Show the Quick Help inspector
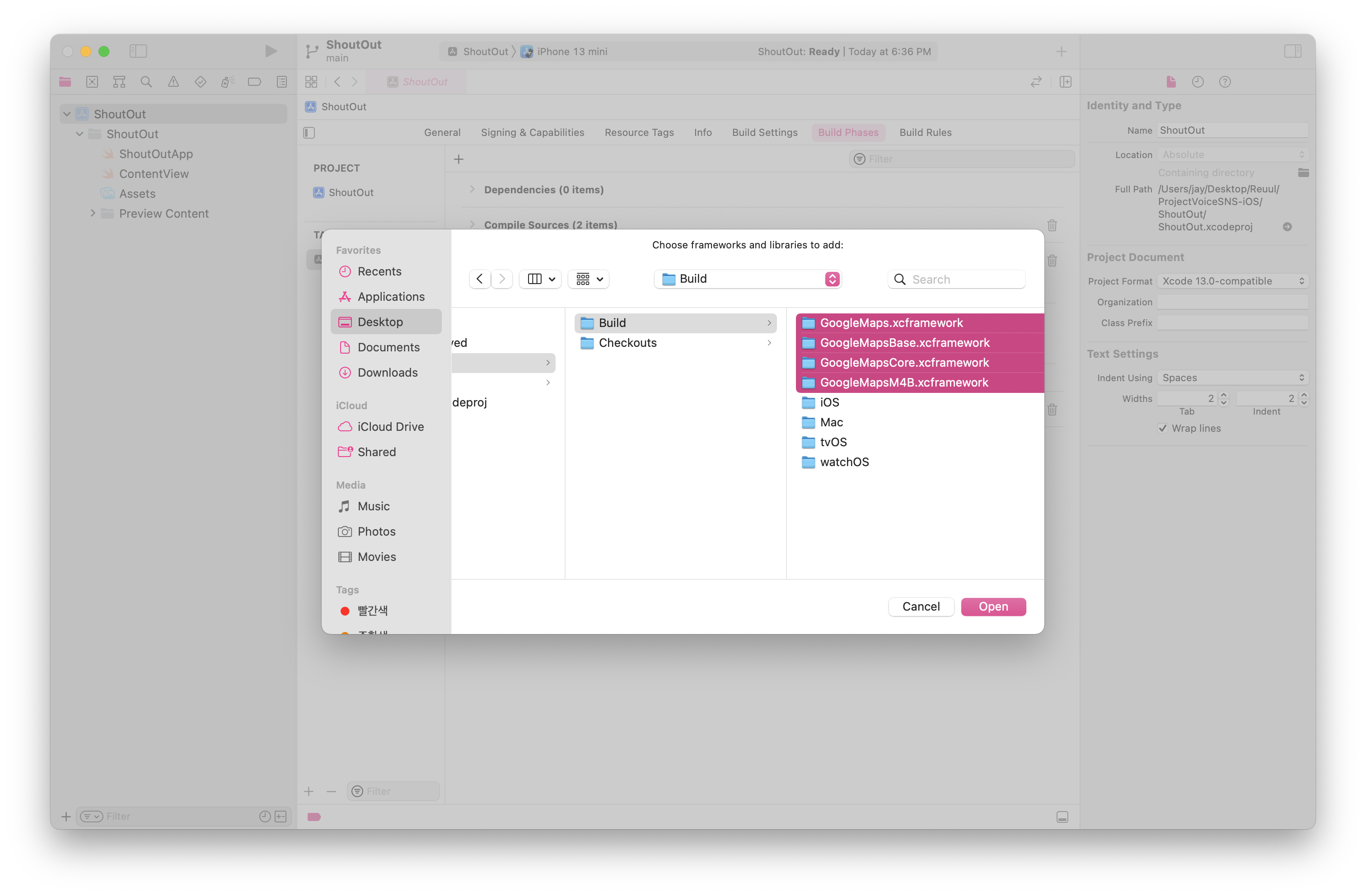Viewport: 1366px width, 896px height. [x=1225, y=82]
